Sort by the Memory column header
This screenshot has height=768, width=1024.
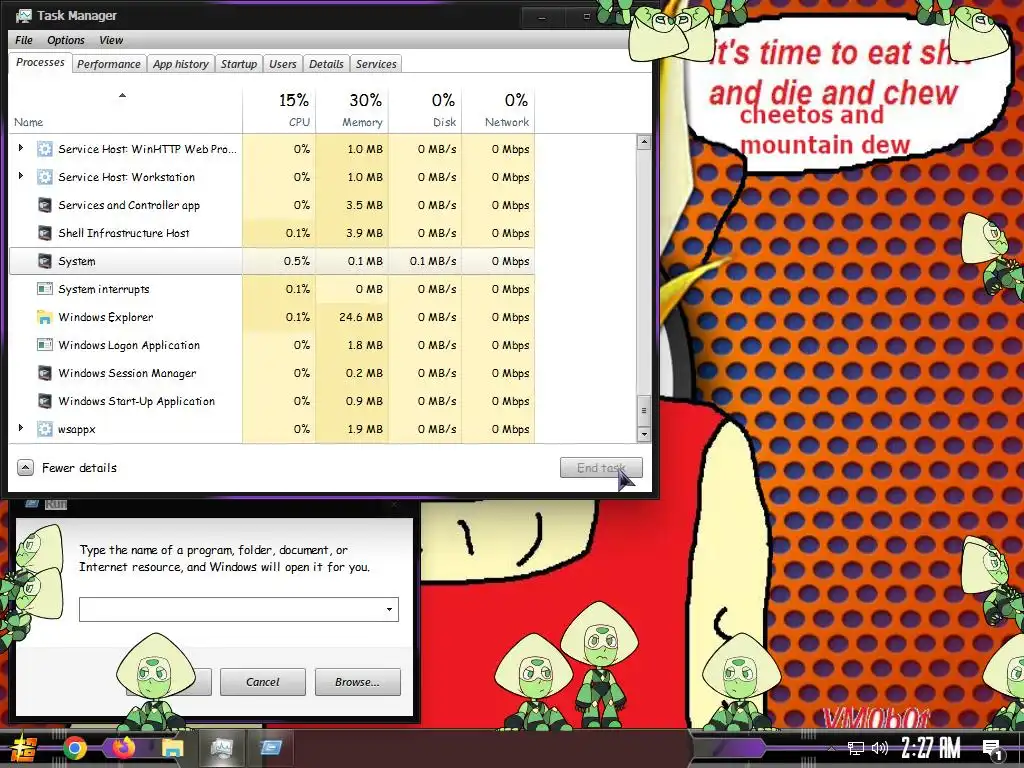[353, 110]
